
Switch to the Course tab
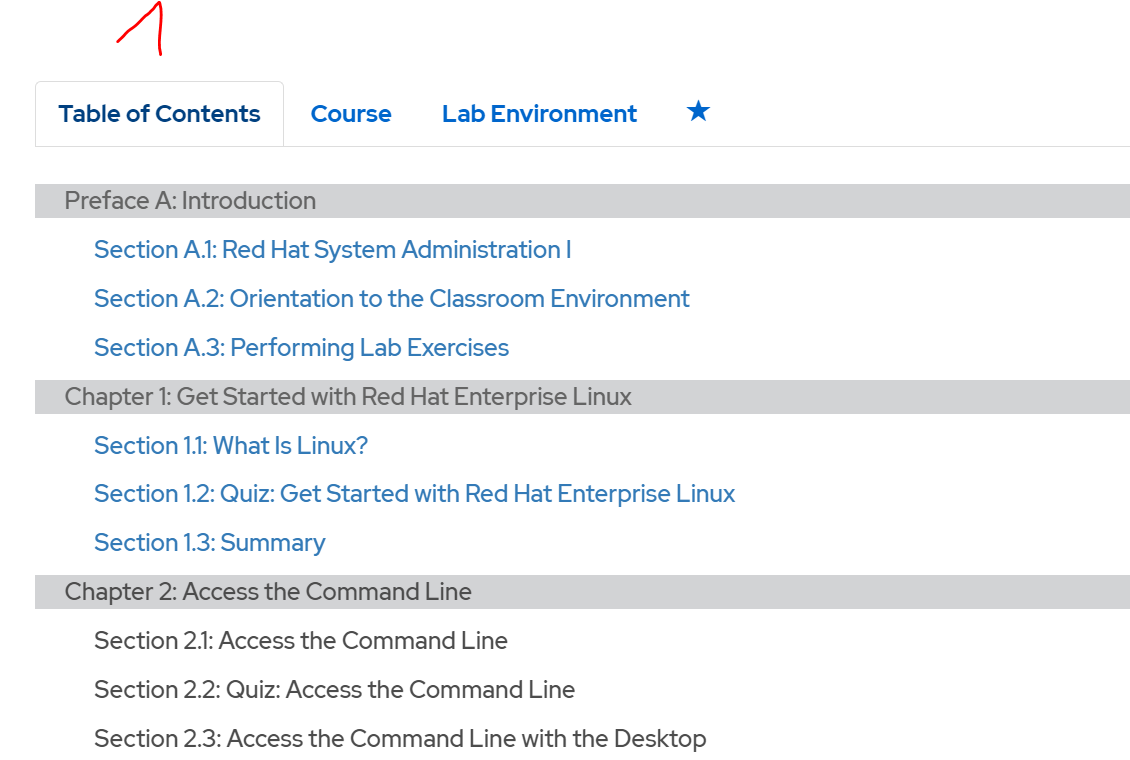point(351,113)
